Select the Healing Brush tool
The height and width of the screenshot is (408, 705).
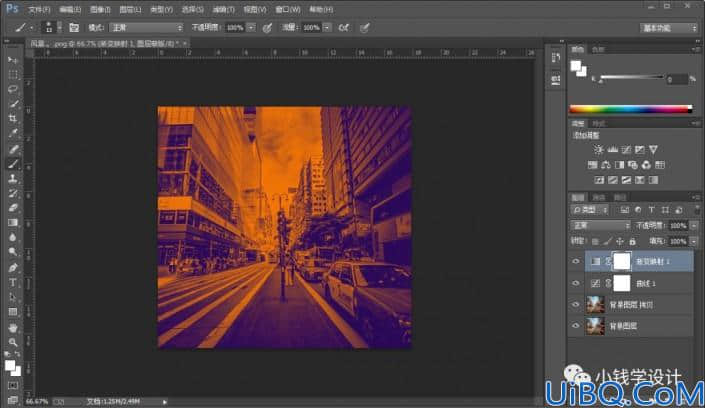coord(13,149)
